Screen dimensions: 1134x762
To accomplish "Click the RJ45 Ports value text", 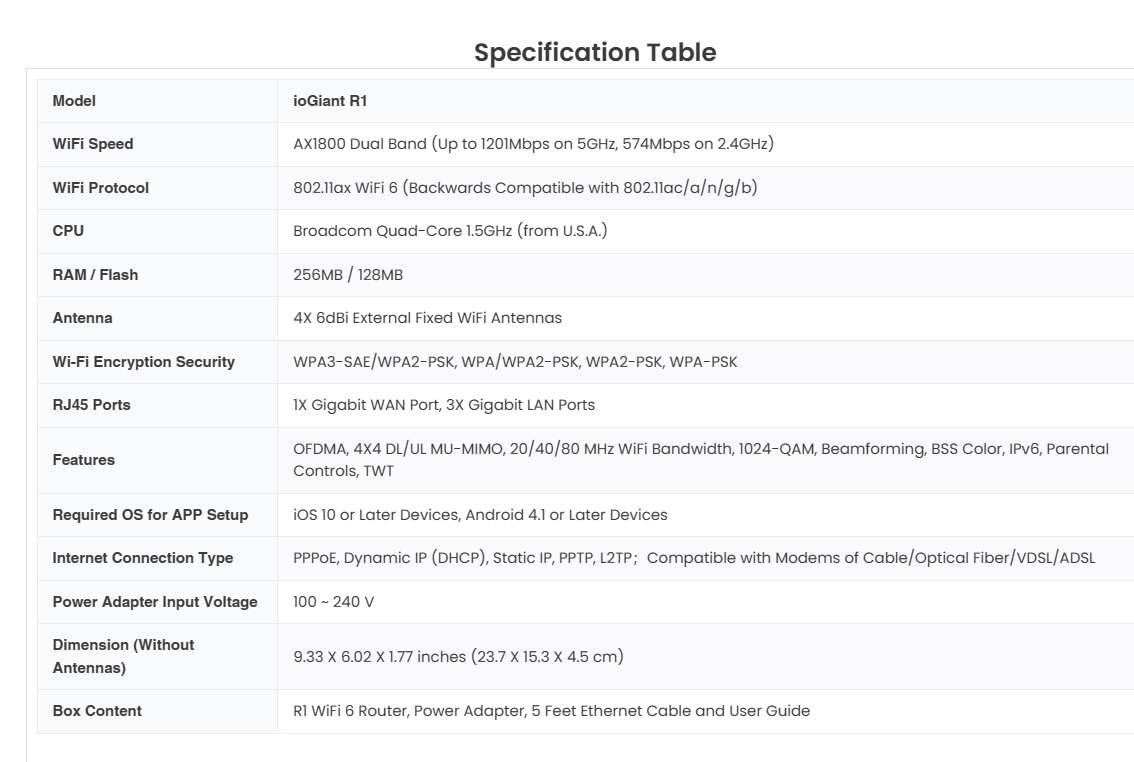I will click(x=444, y=405).
